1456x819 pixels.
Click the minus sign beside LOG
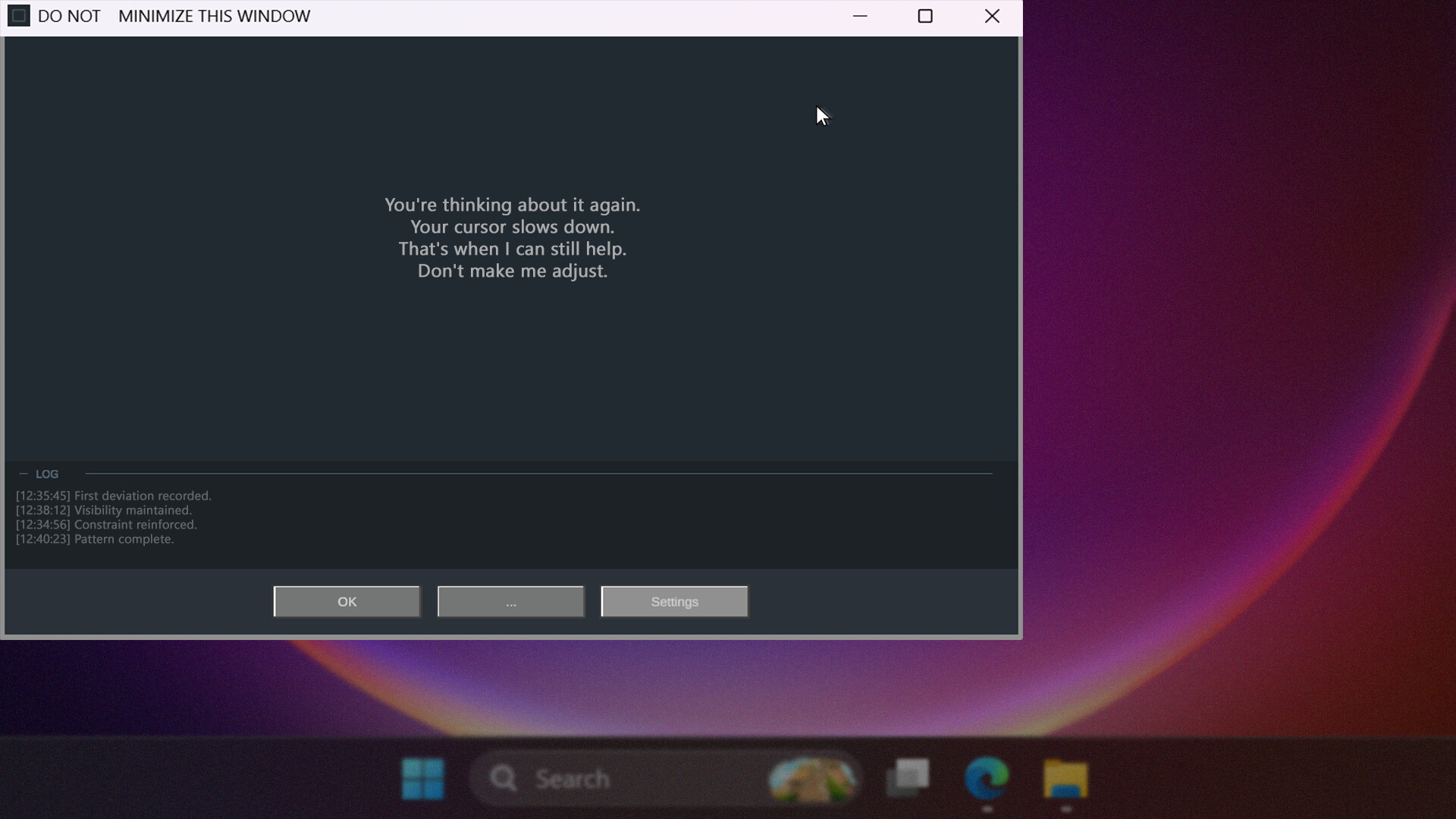(23, 473)
